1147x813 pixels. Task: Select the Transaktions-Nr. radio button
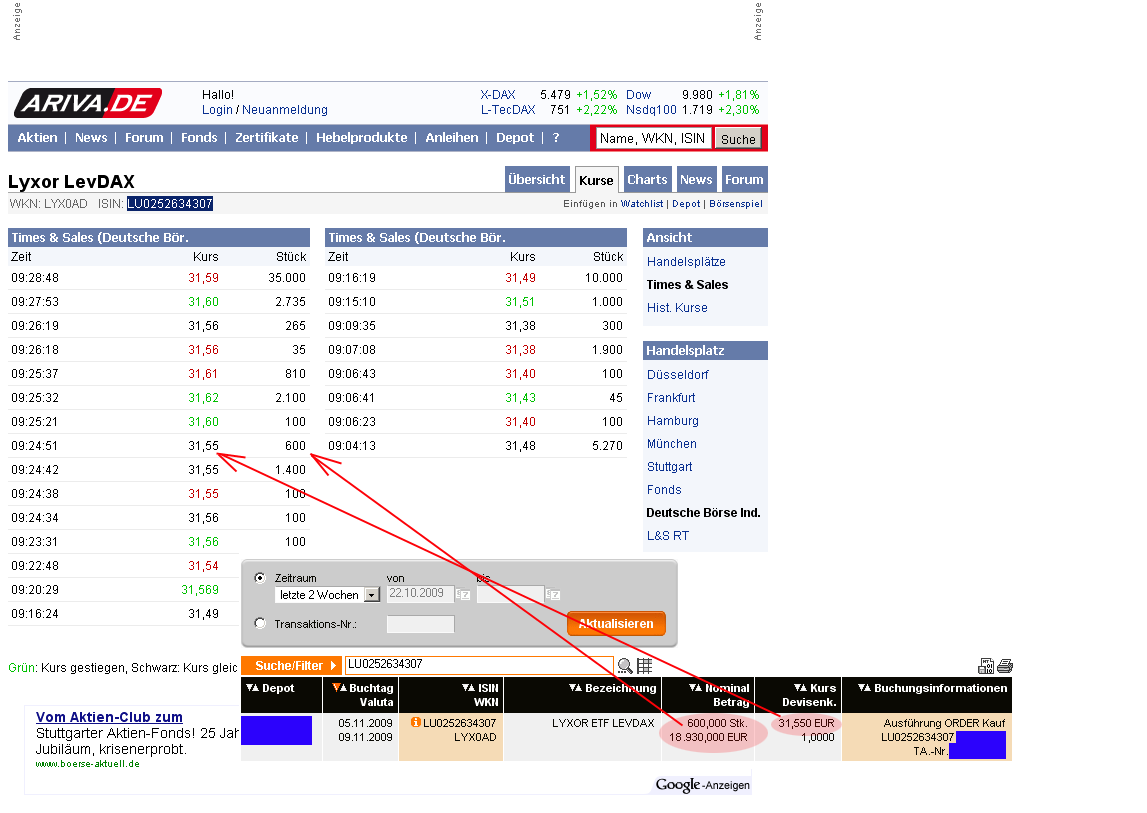coord(261,623)
